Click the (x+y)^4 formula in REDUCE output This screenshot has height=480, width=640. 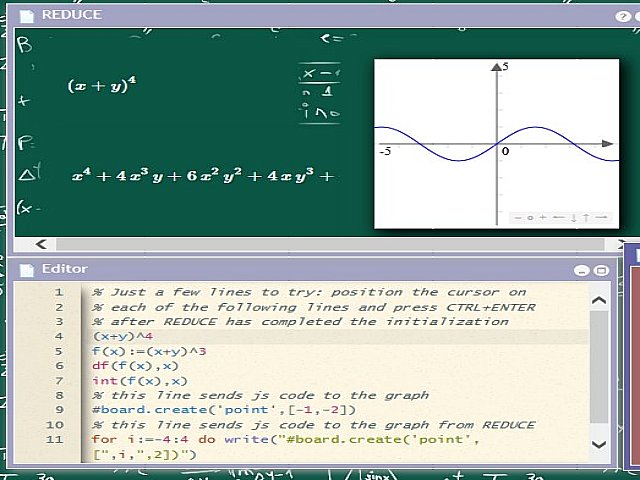click(102, 85)
